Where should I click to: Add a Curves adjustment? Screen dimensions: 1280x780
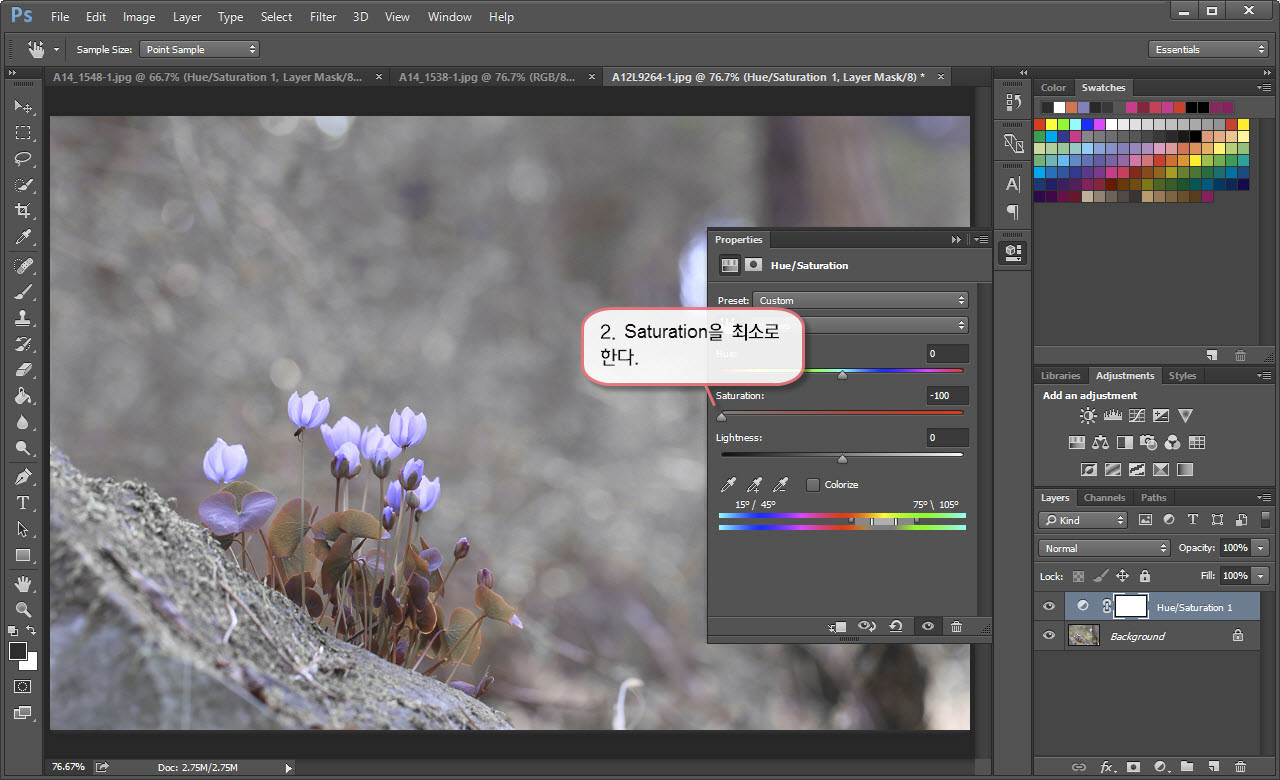click(x=1136, y=415)
